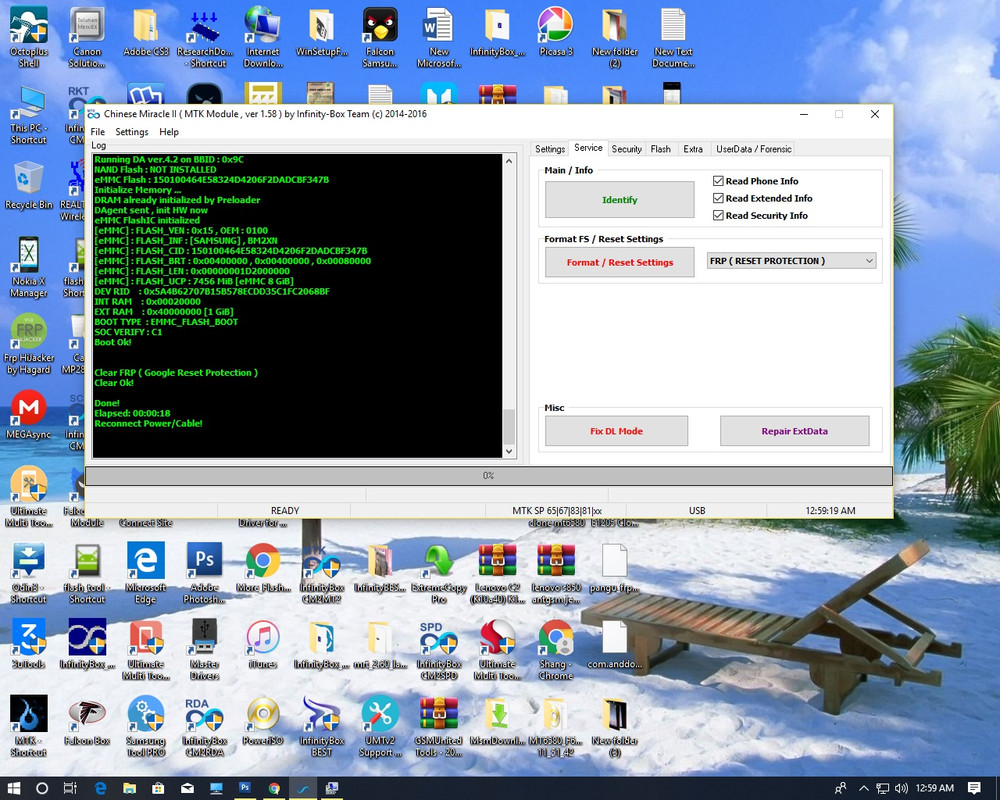Open the New Text Document icon

pyautogui.click(x=673, y=37)
